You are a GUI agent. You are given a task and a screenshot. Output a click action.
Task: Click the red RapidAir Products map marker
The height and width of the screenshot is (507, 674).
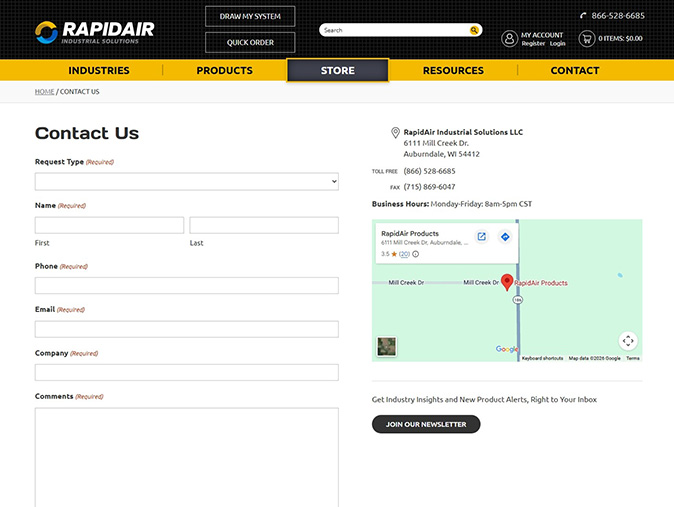507,282
